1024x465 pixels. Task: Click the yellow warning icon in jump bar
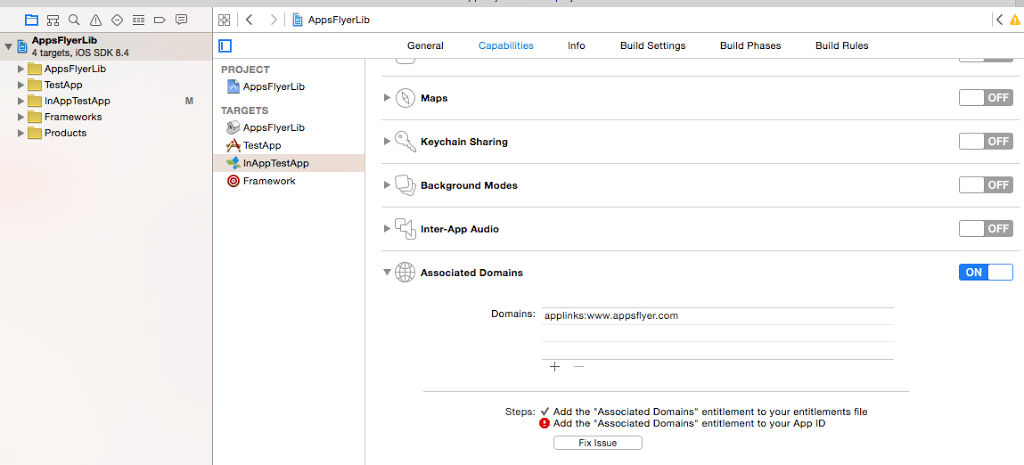pyautogui.click(x=1015, y=20)
